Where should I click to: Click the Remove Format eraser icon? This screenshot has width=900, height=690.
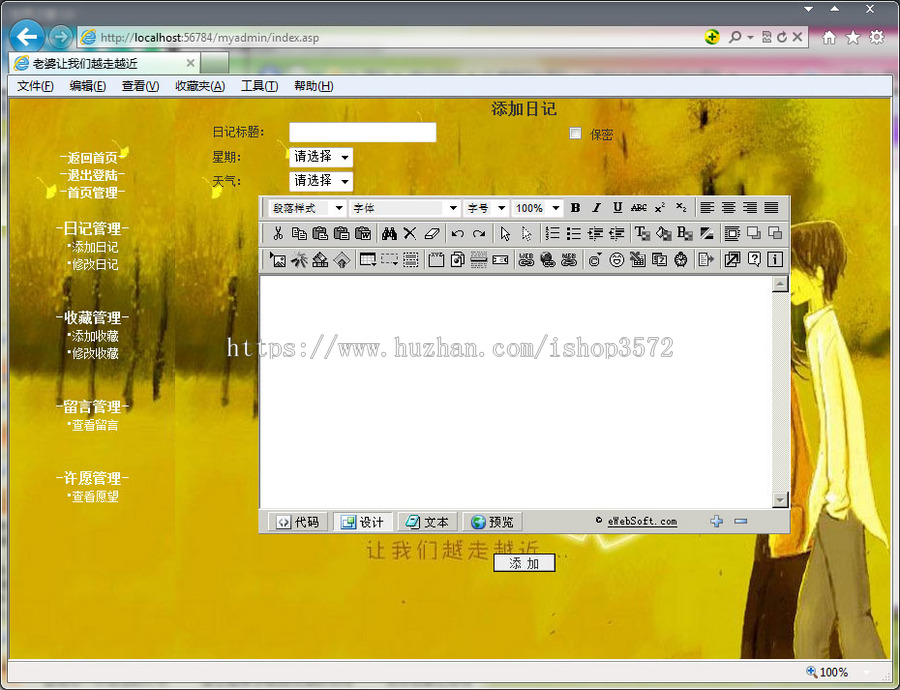coord(432,233)
